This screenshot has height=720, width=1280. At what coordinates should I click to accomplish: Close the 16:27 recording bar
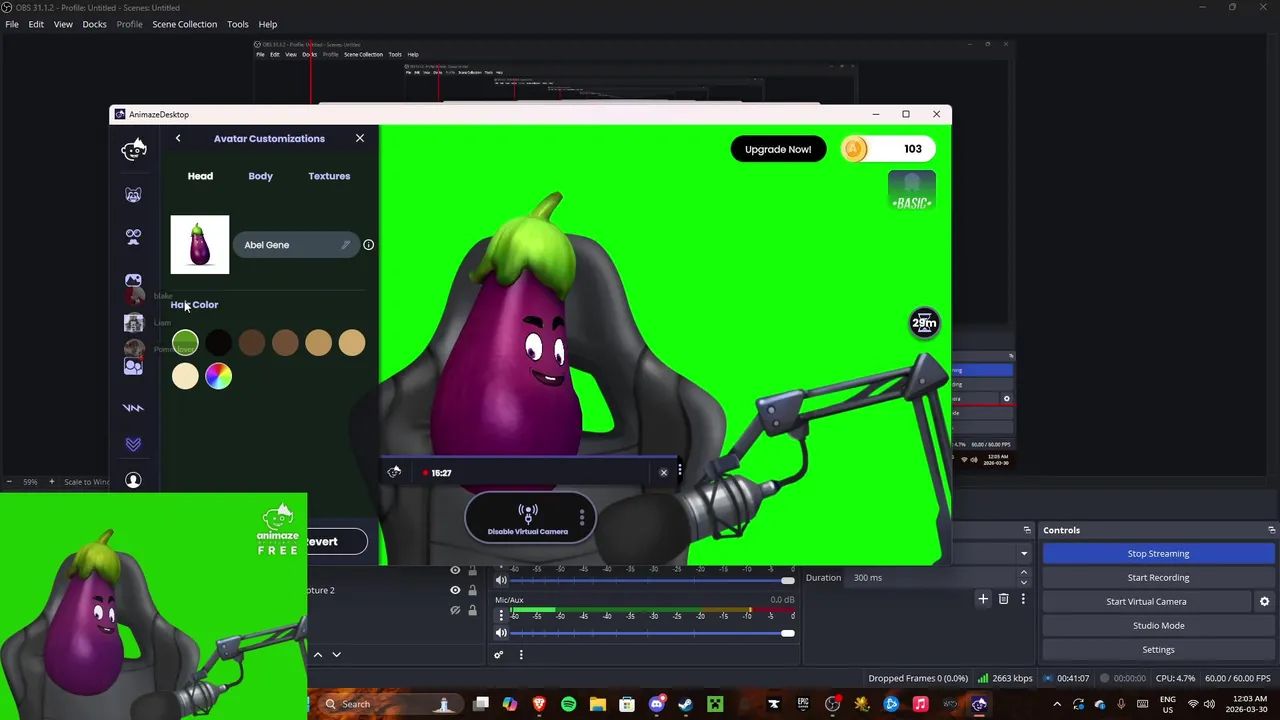click(663, 473)
